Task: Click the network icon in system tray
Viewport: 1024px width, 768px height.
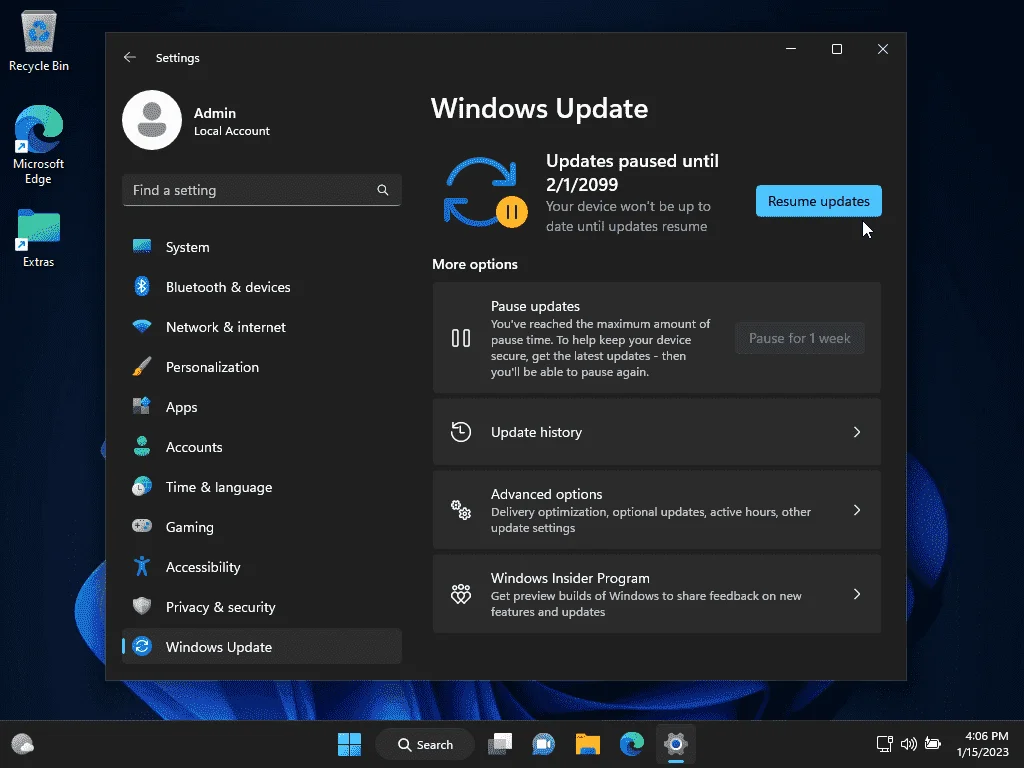Action: pyautogui.click(x=885, y=744)
